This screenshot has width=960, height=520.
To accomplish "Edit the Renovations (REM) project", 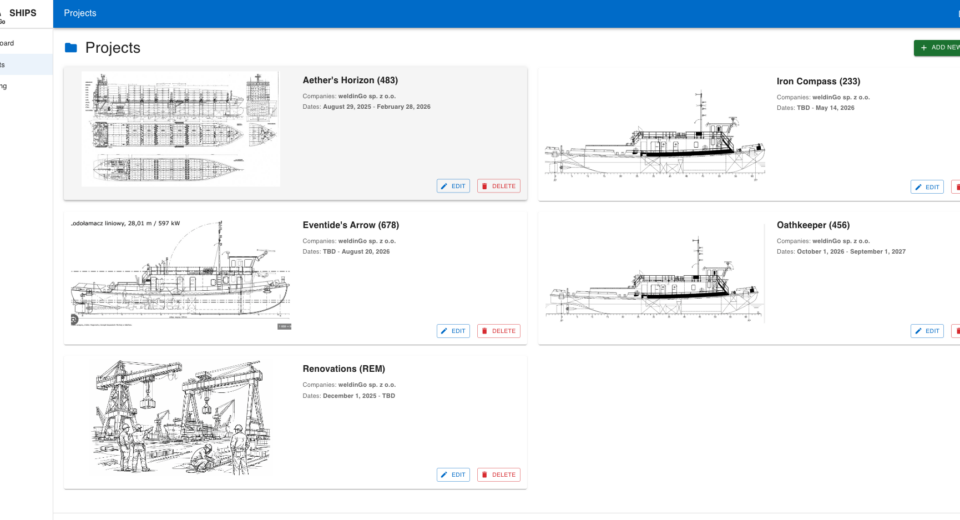I will (x=453, y=475).
